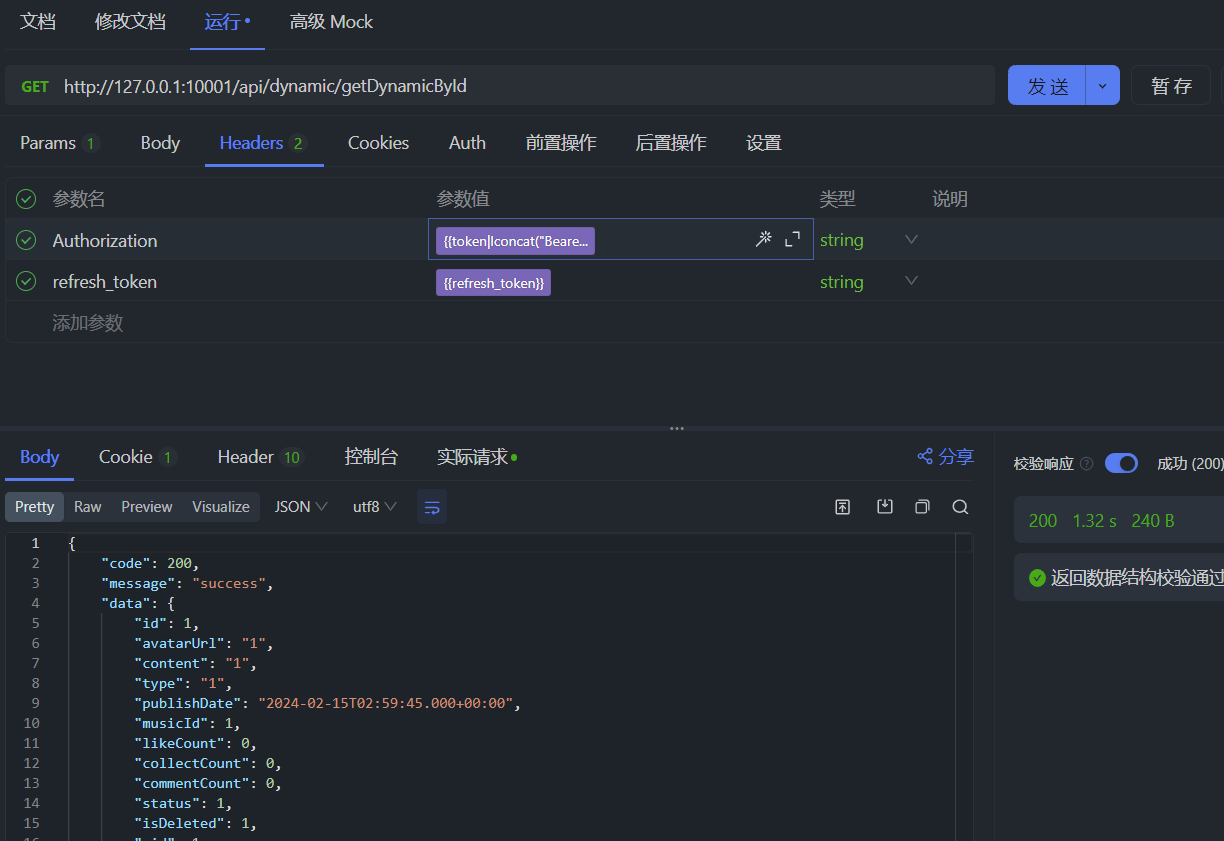Toggle the 校验响应 validation switch
This screenshot has height=841, width=1224.
pos(1121,463)
